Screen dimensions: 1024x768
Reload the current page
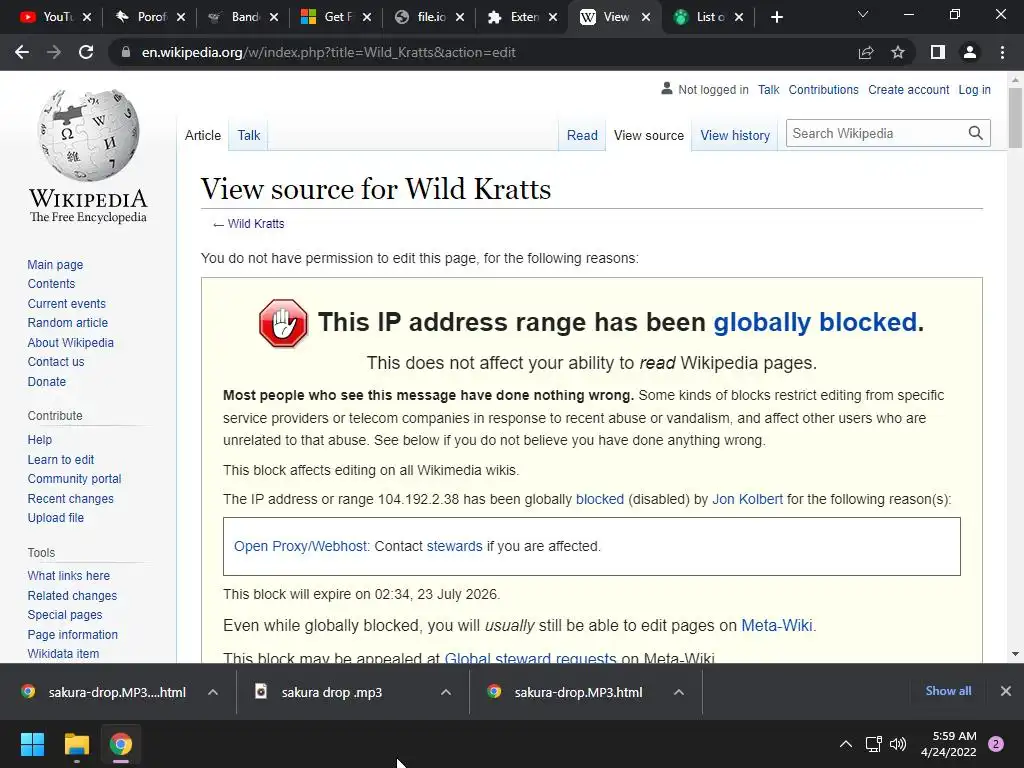tap(86, 52)
